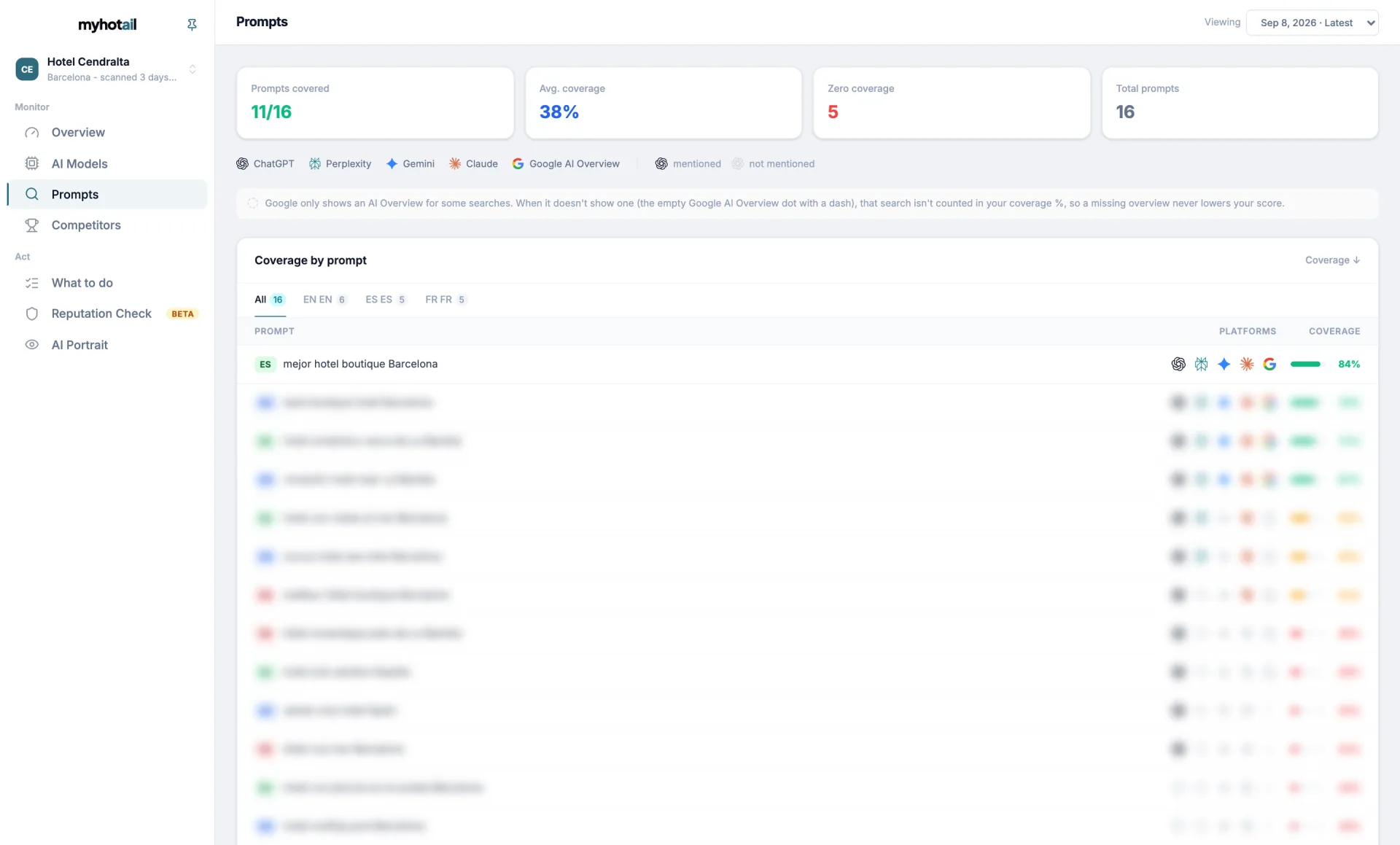Switch to the FR 5 tab
1400x845 pixels.
[446, 300]
